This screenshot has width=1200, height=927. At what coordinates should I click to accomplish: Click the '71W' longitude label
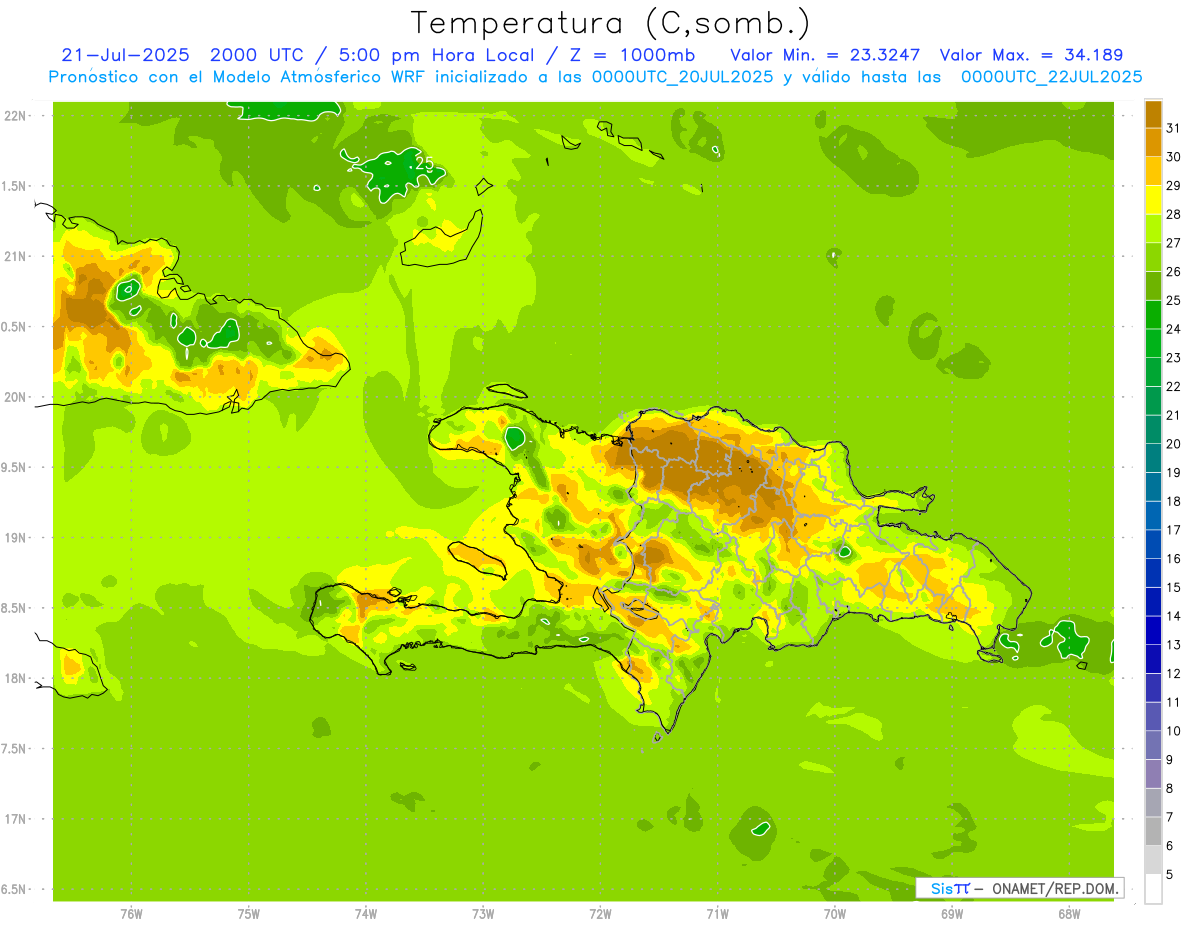tap(717, 914)
